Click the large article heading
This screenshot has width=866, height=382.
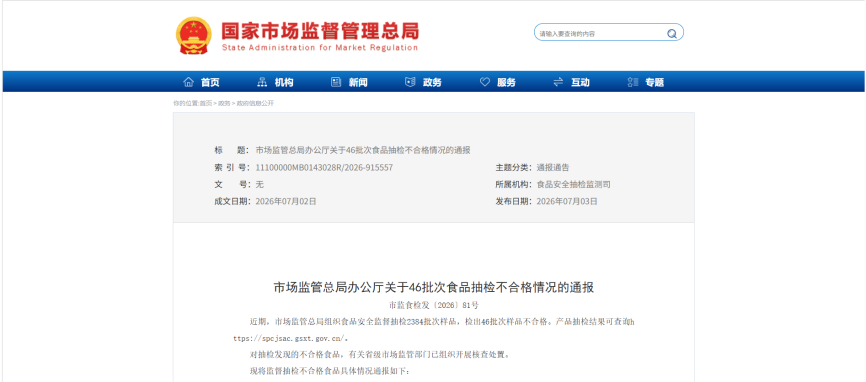pos(434,287)
